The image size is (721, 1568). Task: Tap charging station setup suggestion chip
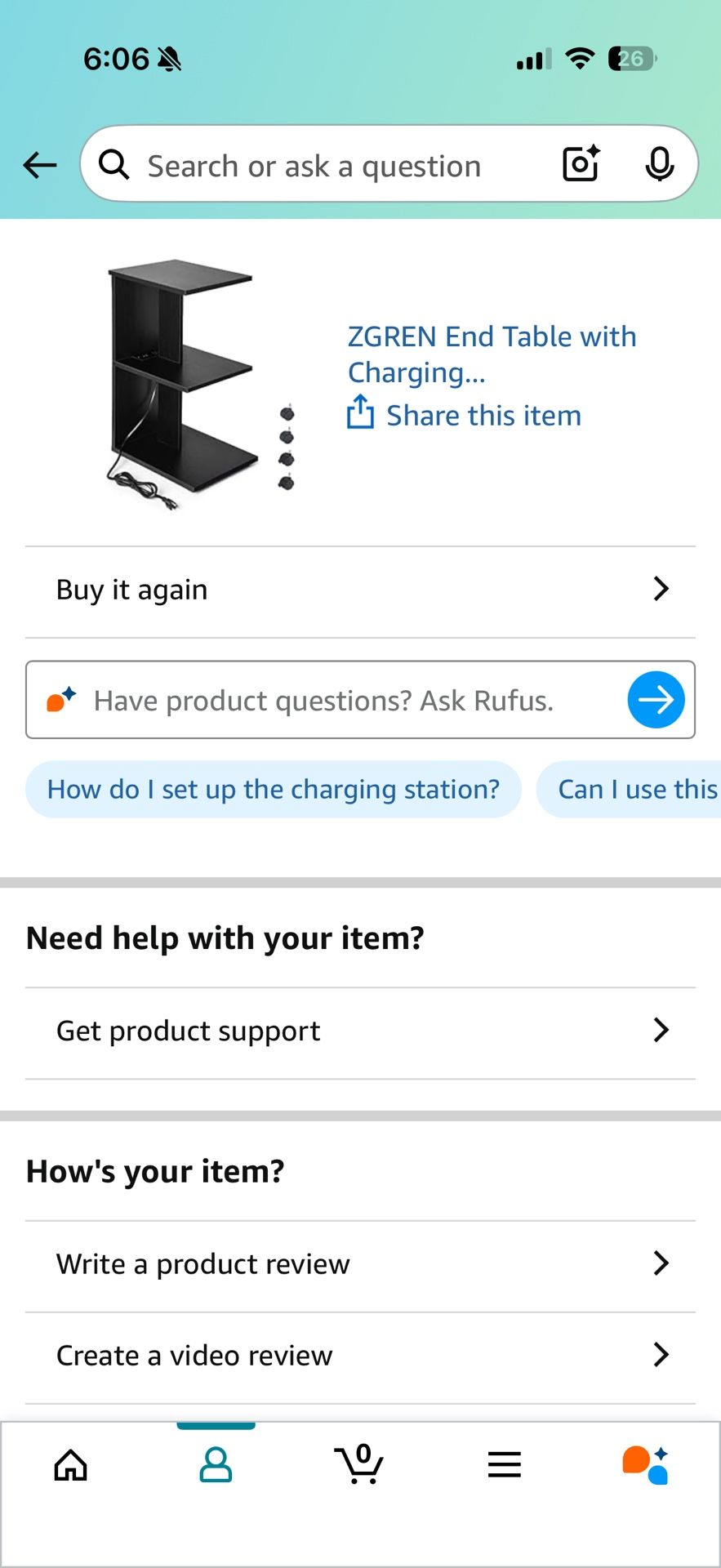pyautogui.click(x=274, y=790)
